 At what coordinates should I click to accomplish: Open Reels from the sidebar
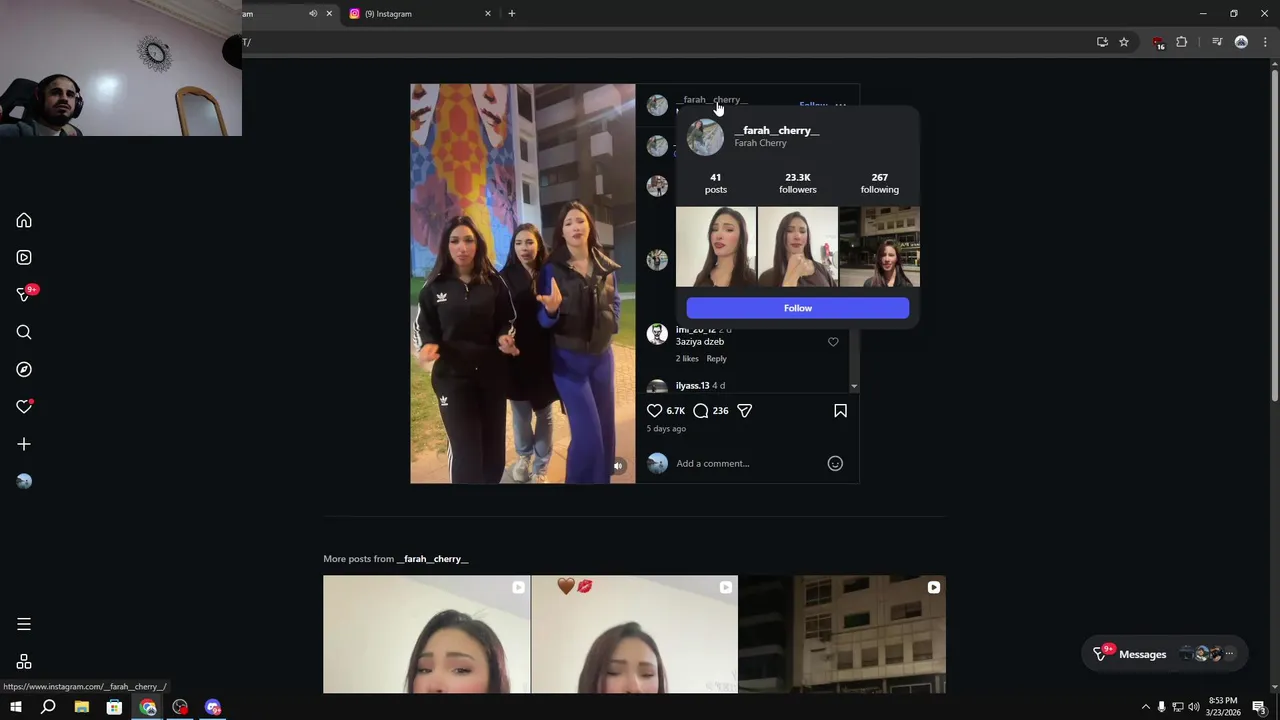click(24, 257)
